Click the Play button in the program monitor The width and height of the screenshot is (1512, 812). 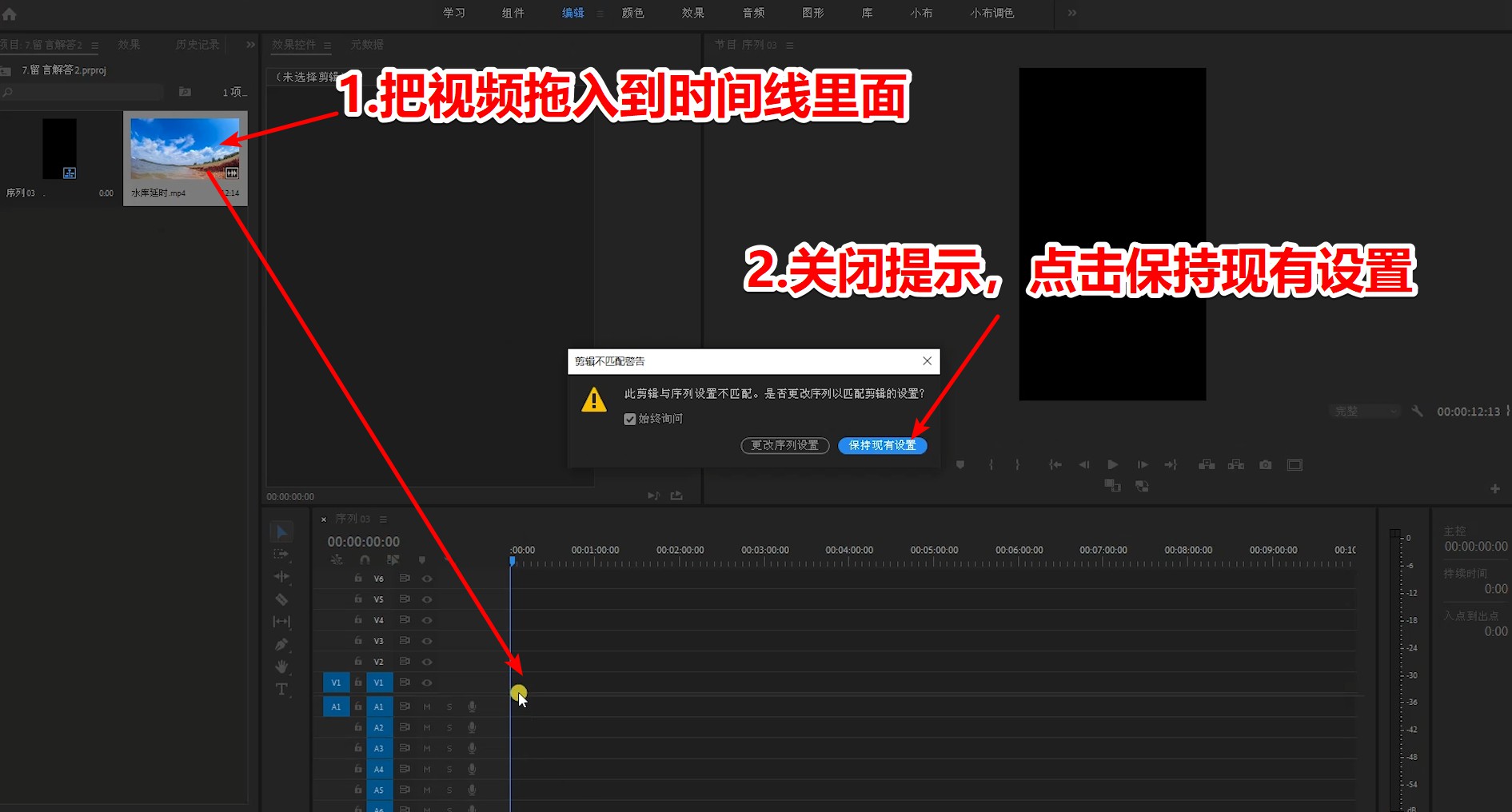click(1112, 465)
